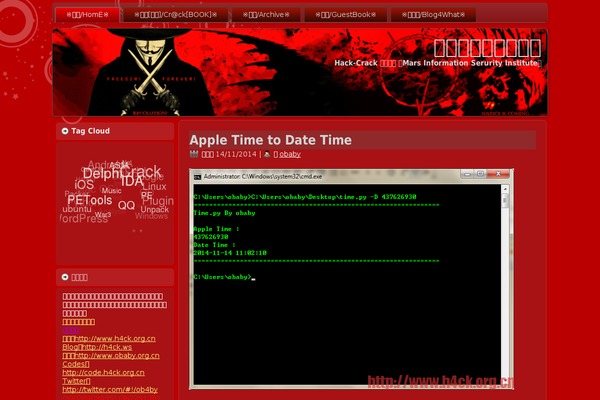Open the HomE navigation tab
This screenshot has height=400, width=600.
coord(88,15)
